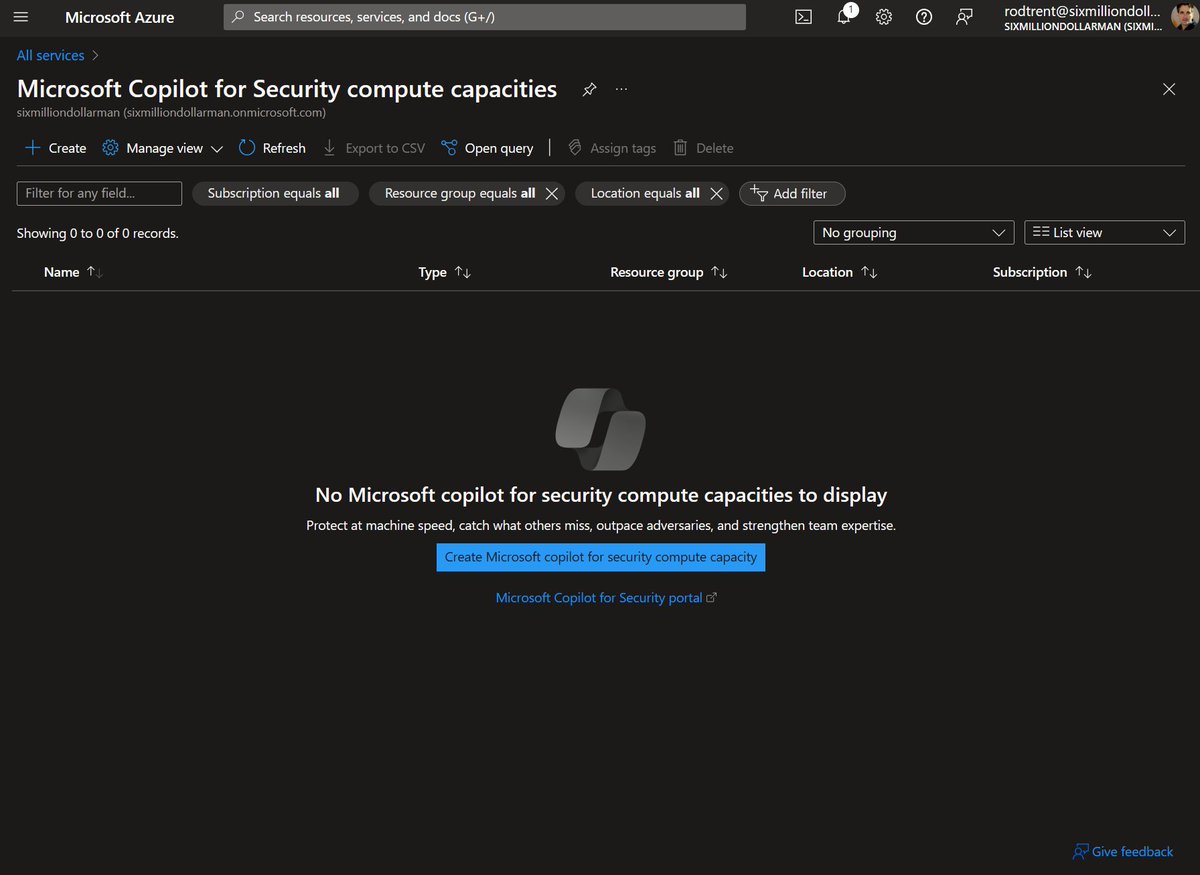This screenshot has height=875, width=1200.
Task: Click Give feedback link
Action: pos(1123,852)
